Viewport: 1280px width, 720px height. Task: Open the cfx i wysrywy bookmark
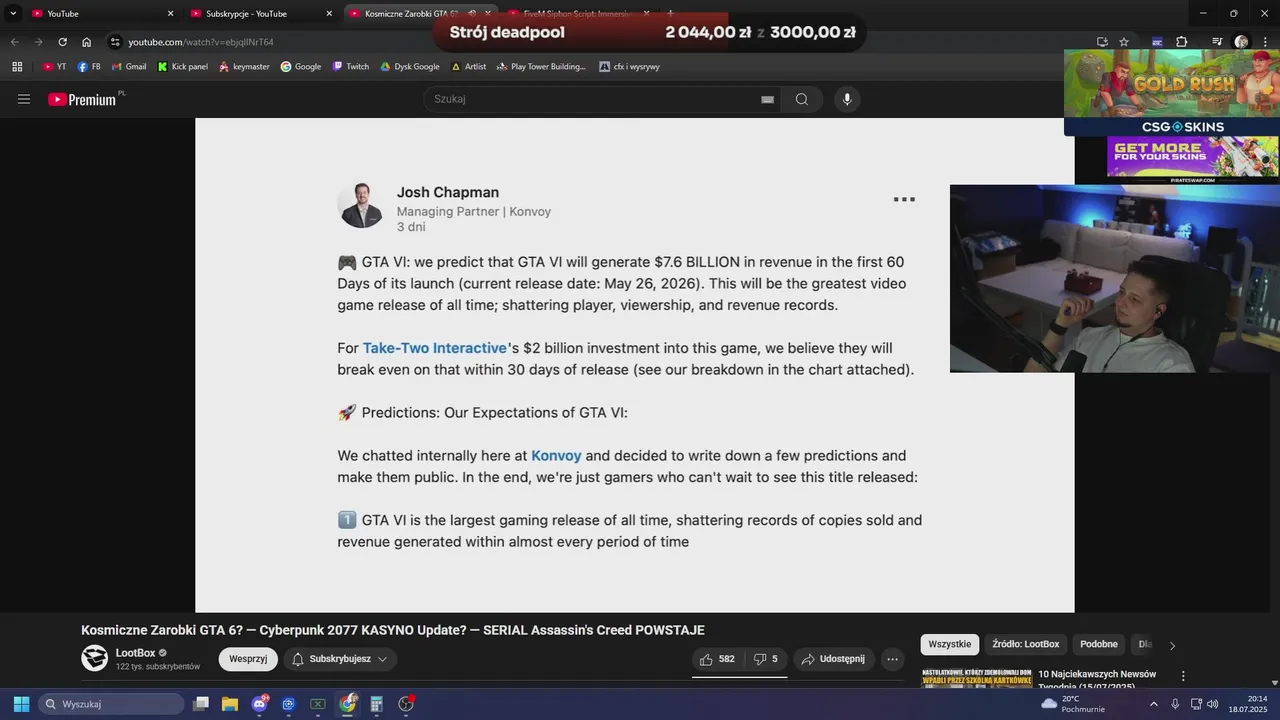(x=629, y=67)
